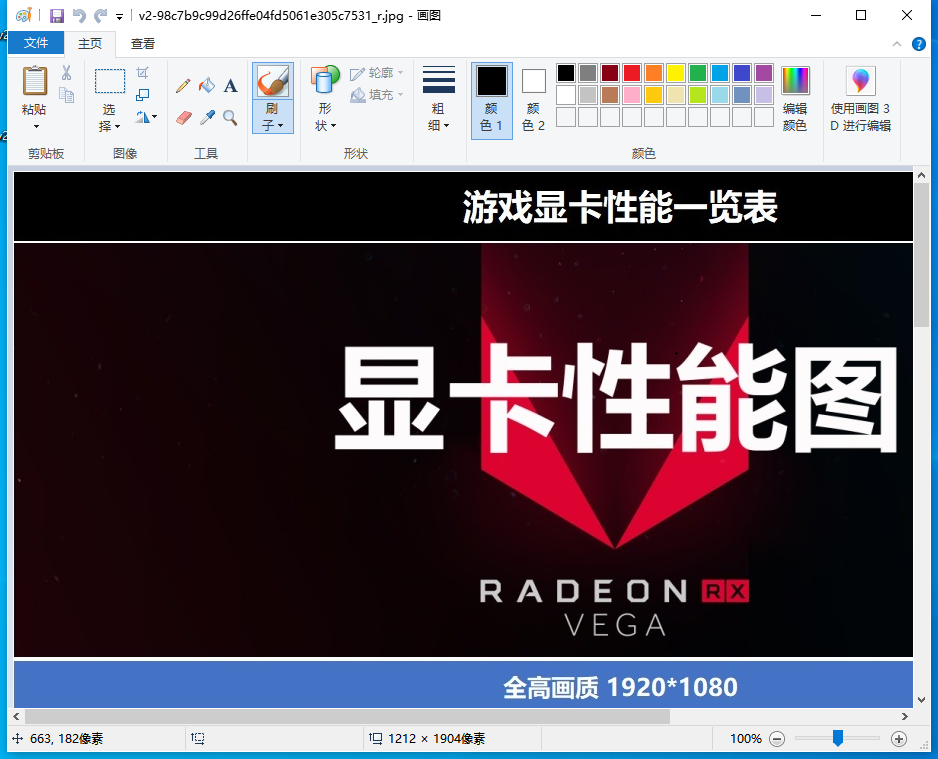
Task: Pick the pink color swatch
Action: [632, 95]
